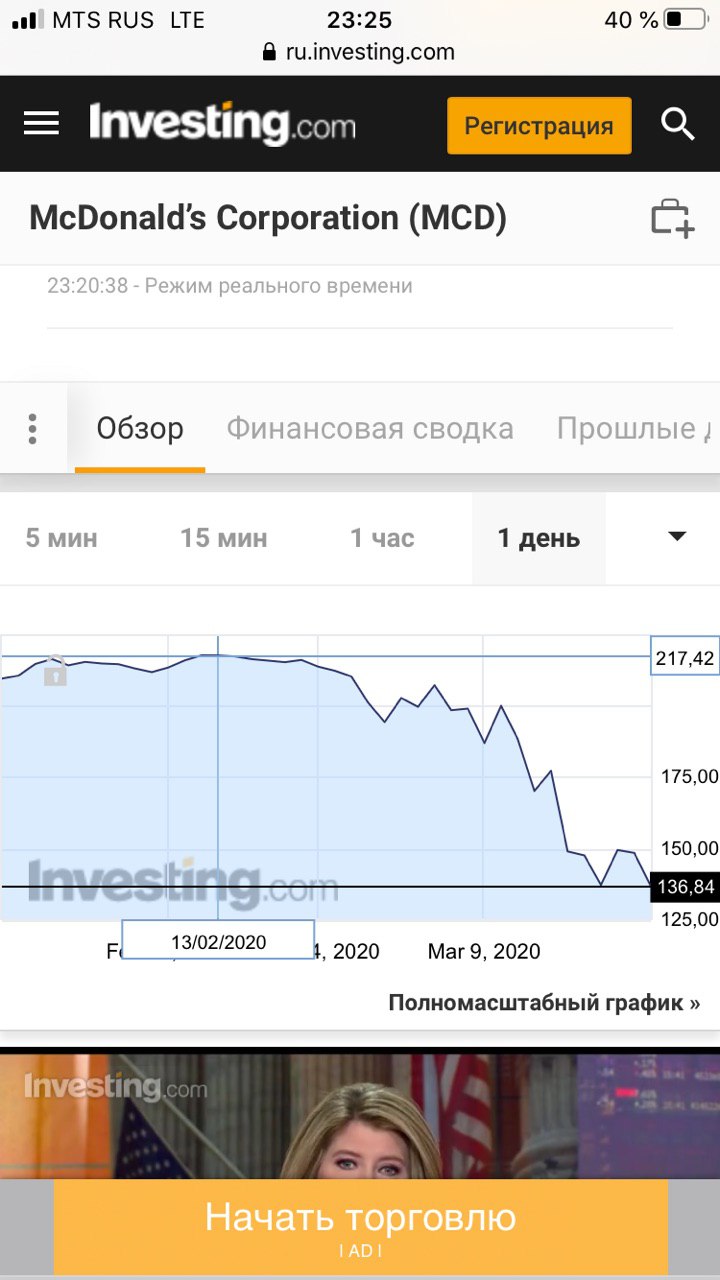Select the 1 час chart interval

[382, 538]
